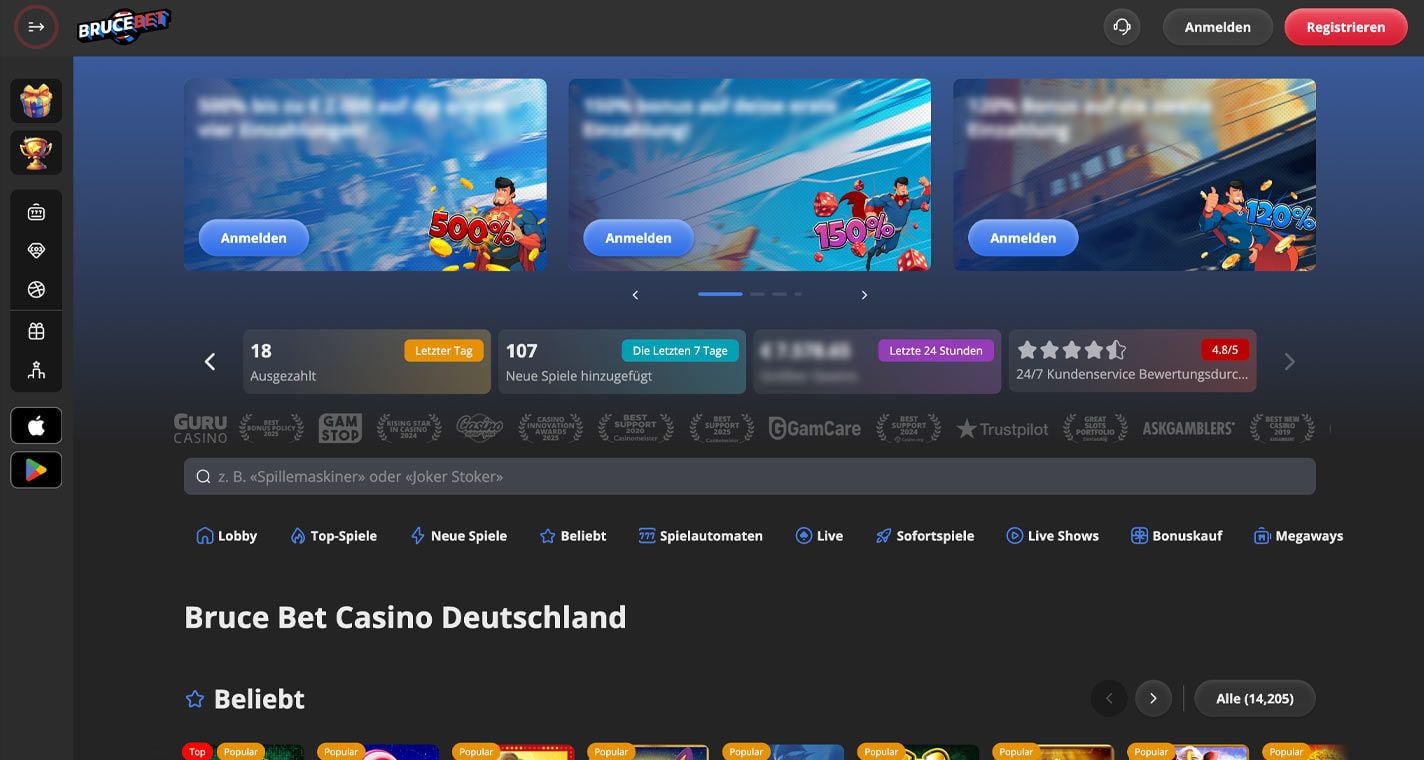
Task: Click the BruceBet logo
Action: tap(124, 26)
